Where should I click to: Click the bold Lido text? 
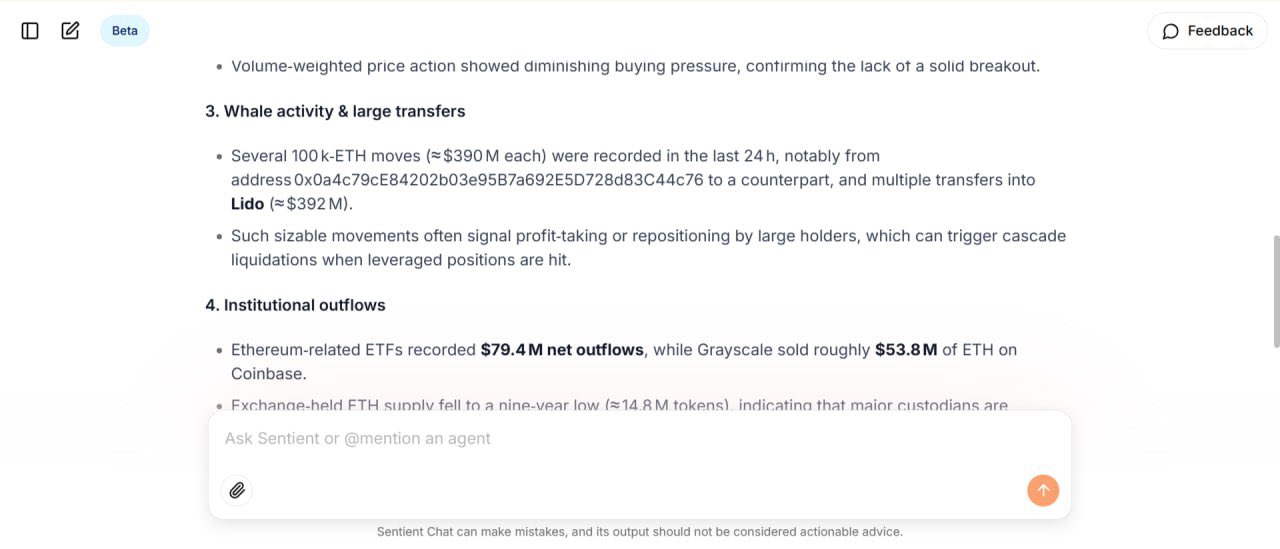point(247,204)
